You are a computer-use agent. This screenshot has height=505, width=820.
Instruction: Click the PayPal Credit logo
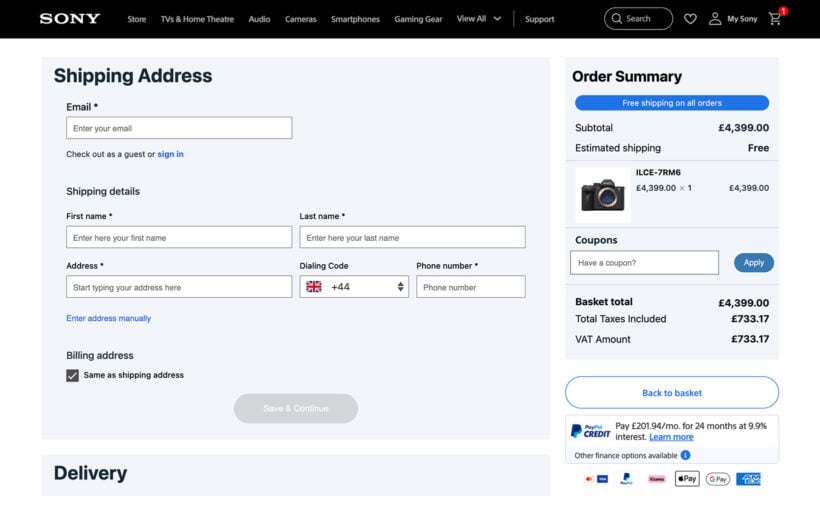point(590,431)
